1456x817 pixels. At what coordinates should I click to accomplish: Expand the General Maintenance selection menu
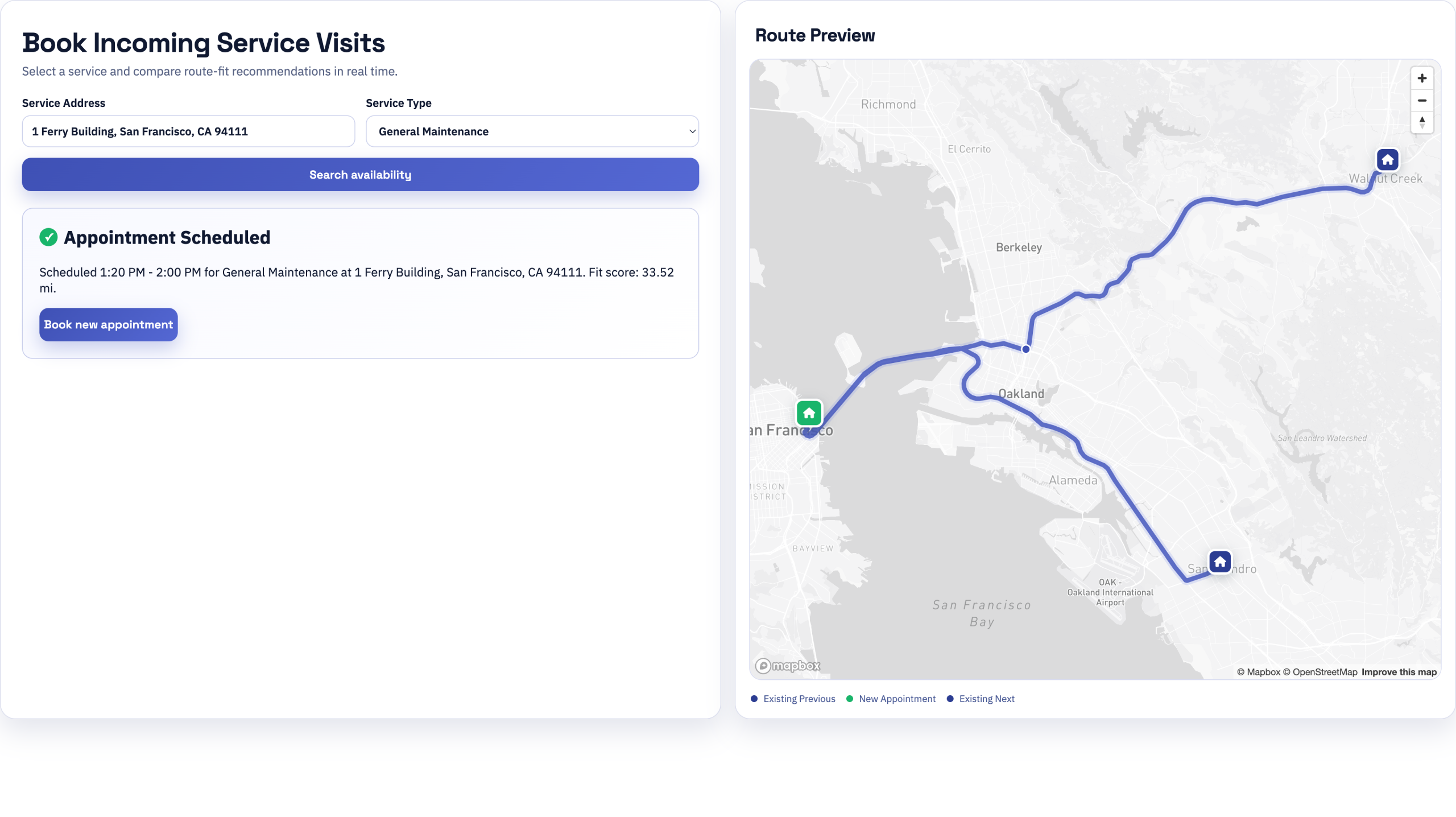coord(532,131)
